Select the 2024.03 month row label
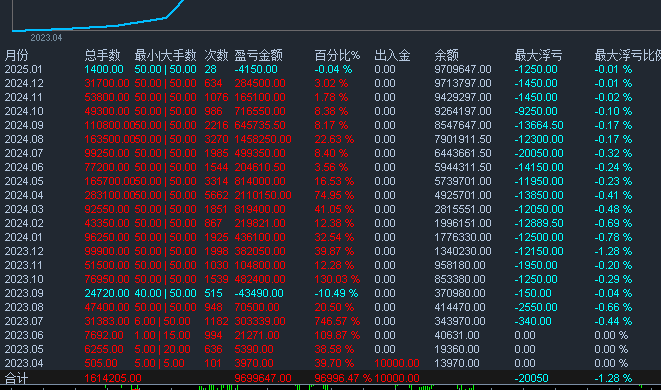The height and width of the screenshot is (390, 661). click(x=24, y=209)
